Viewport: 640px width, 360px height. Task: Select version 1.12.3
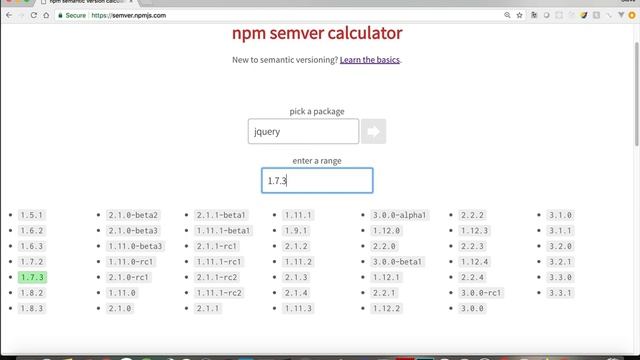pos(475,231)
